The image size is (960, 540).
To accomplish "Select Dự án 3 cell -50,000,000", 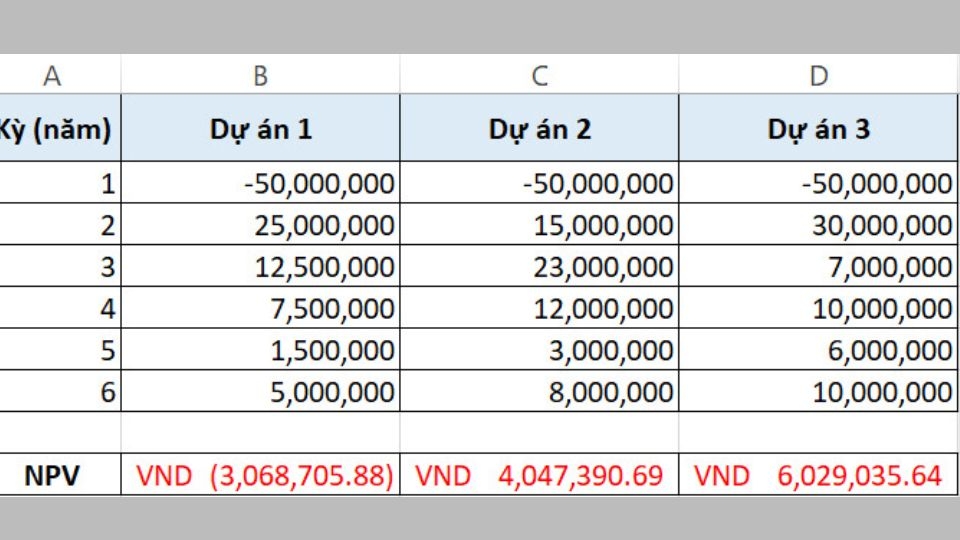I will 819,182.
